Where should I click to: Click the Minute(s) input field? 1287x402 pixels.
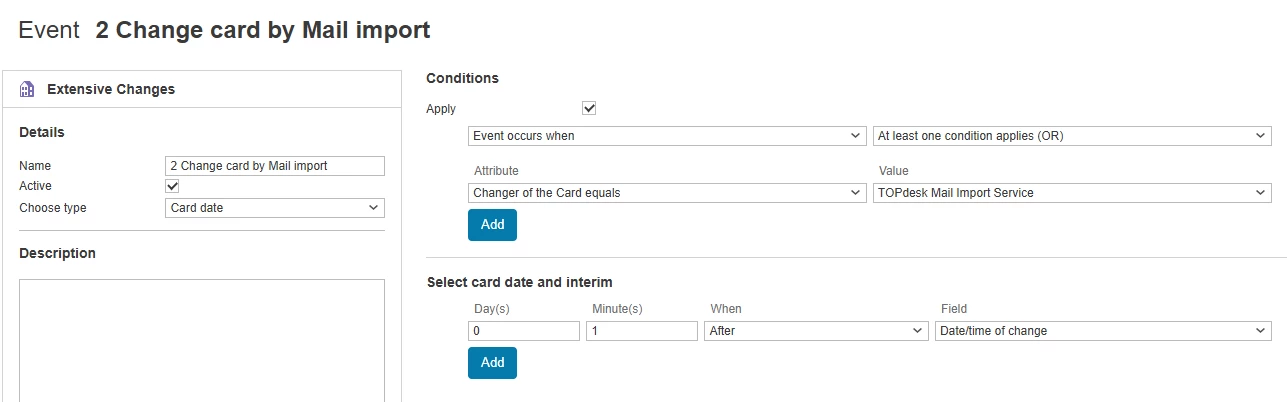pyautogui.click(x=641, y=331)
